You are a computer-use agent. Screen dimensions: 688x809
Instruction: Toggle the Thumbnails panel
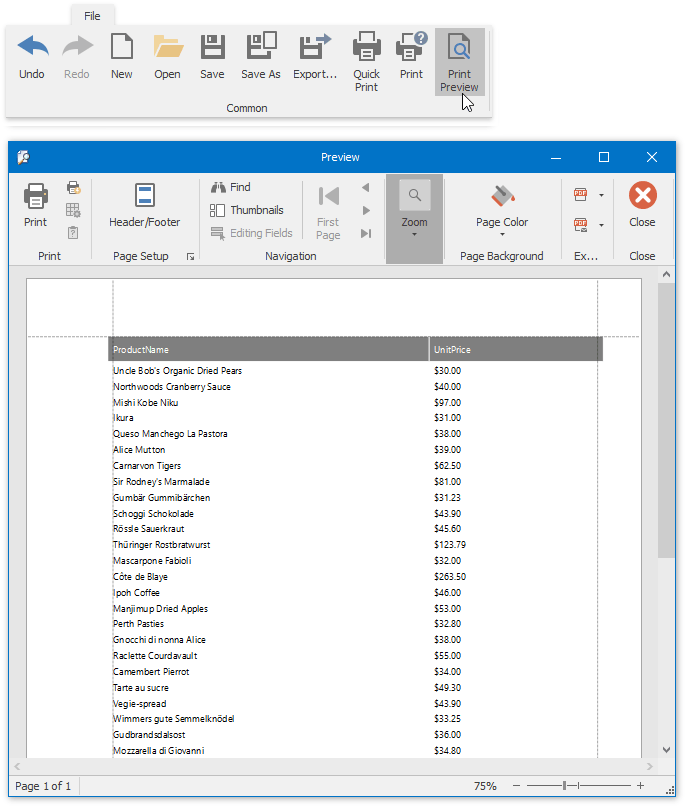246,210
